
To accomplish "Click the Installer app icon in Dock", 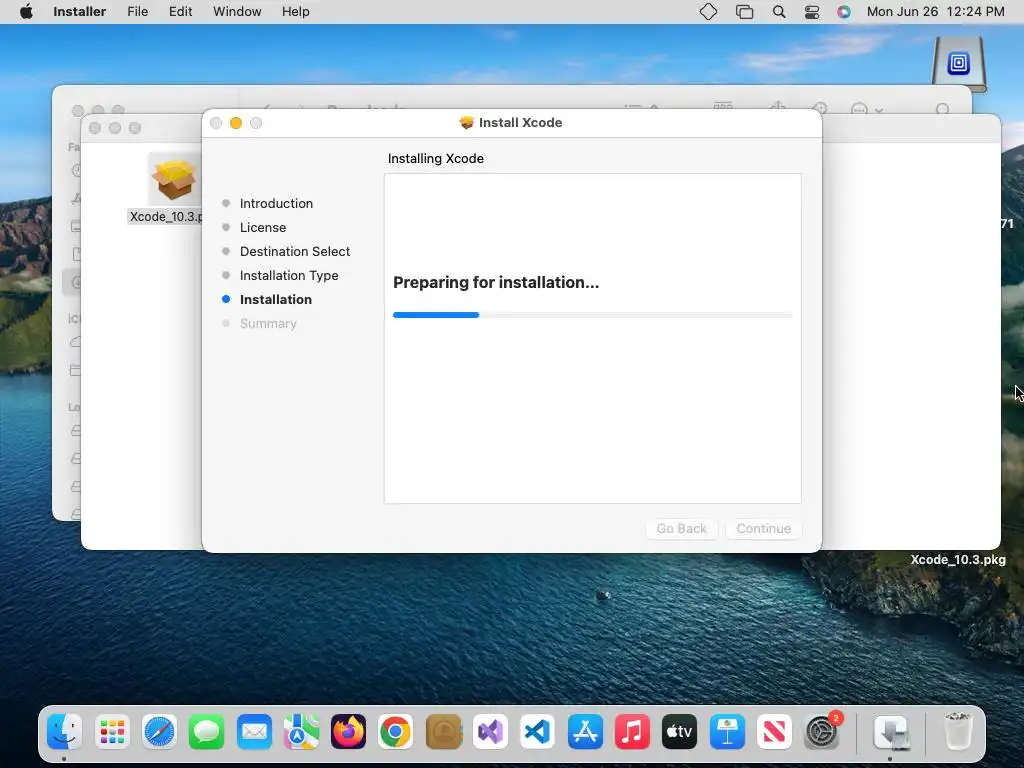I will click(891, 731).
